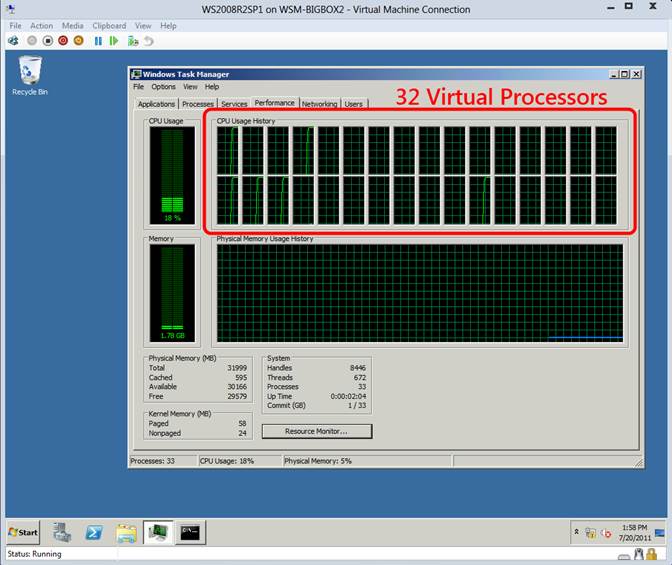Viewport: 672px width, 565px height.
Task: Click the tray icon left of the clock
Action: 606,533
